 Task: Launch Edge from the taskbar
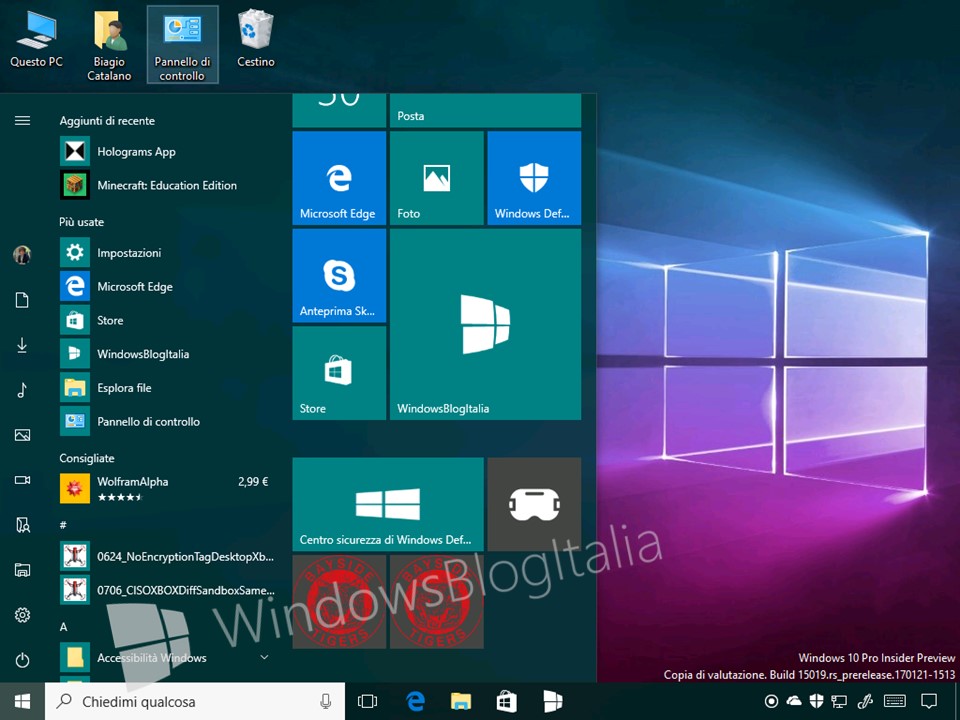[x=415, y=702]
